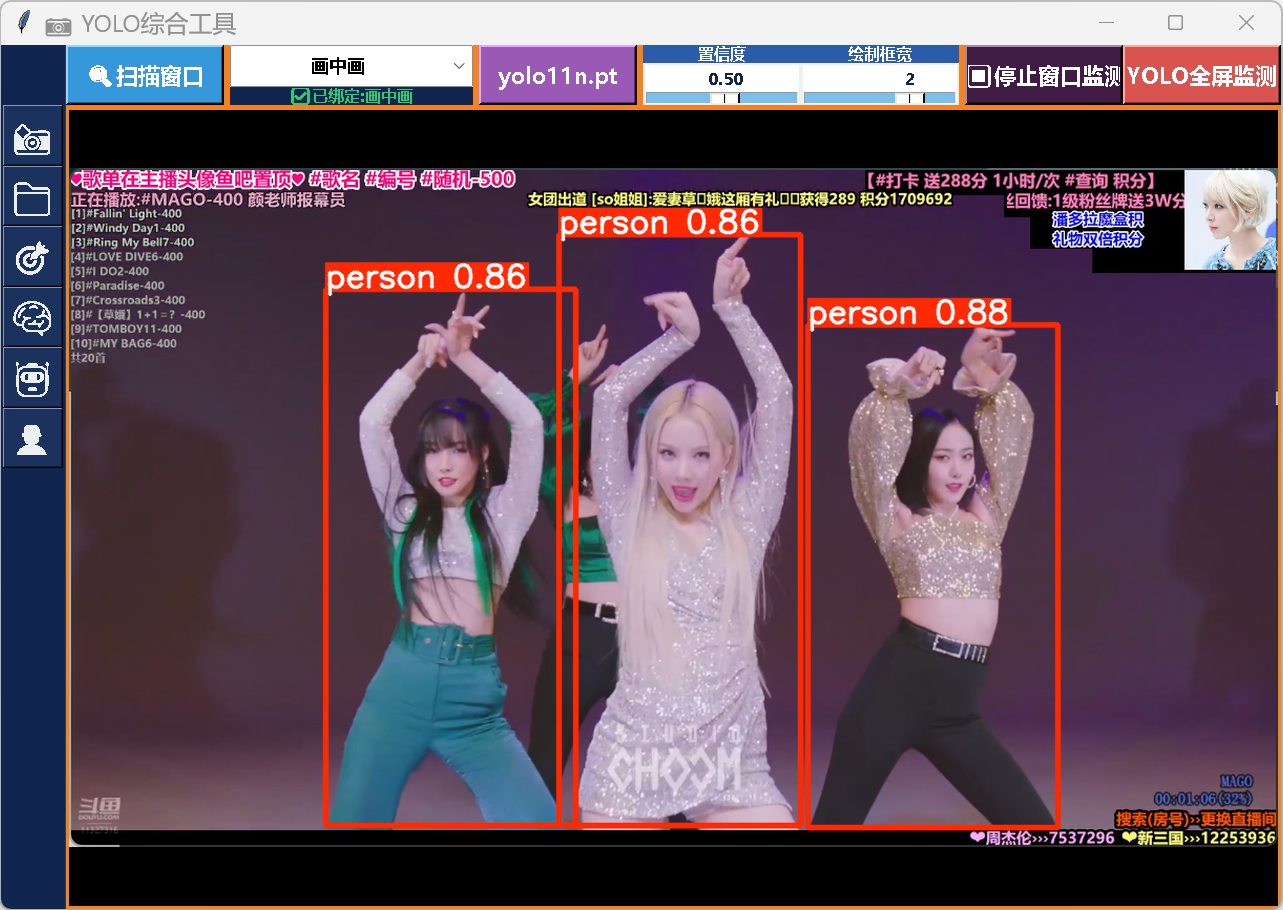Click the user silhouette icon in sidebar
The height and width of the screenshot is (910, 1283).
tap(32, 438)
